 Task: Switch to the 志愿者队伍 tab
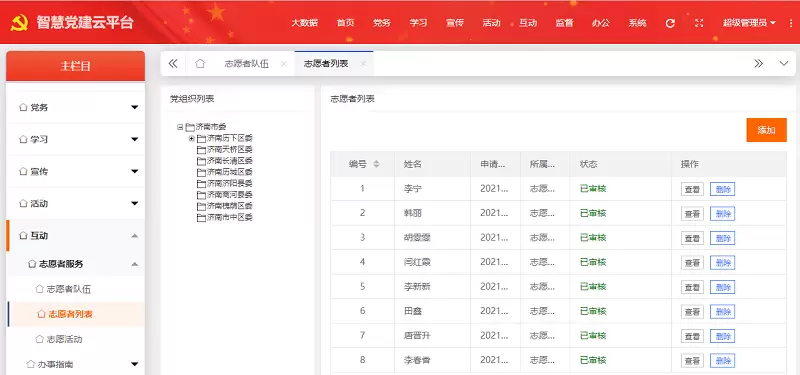coord(246,64)
